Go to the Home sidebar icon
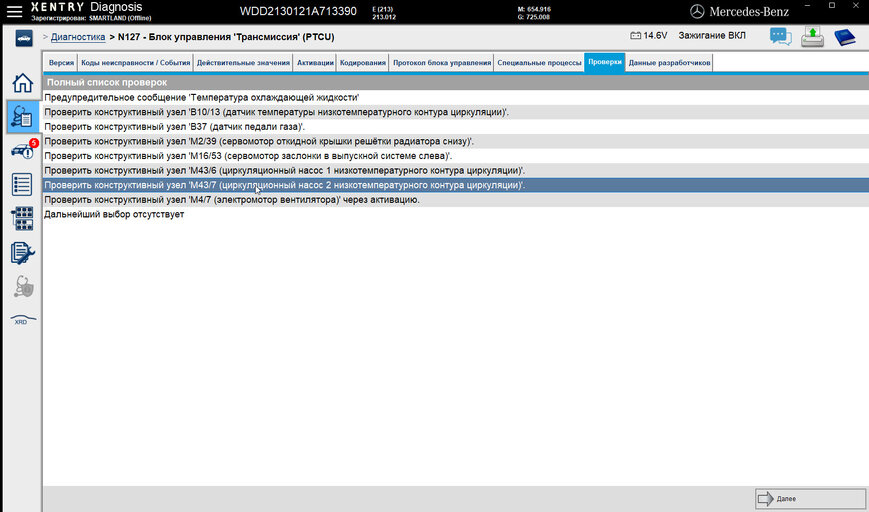Viewport: 869px width, 512px height. coord(23,83)
